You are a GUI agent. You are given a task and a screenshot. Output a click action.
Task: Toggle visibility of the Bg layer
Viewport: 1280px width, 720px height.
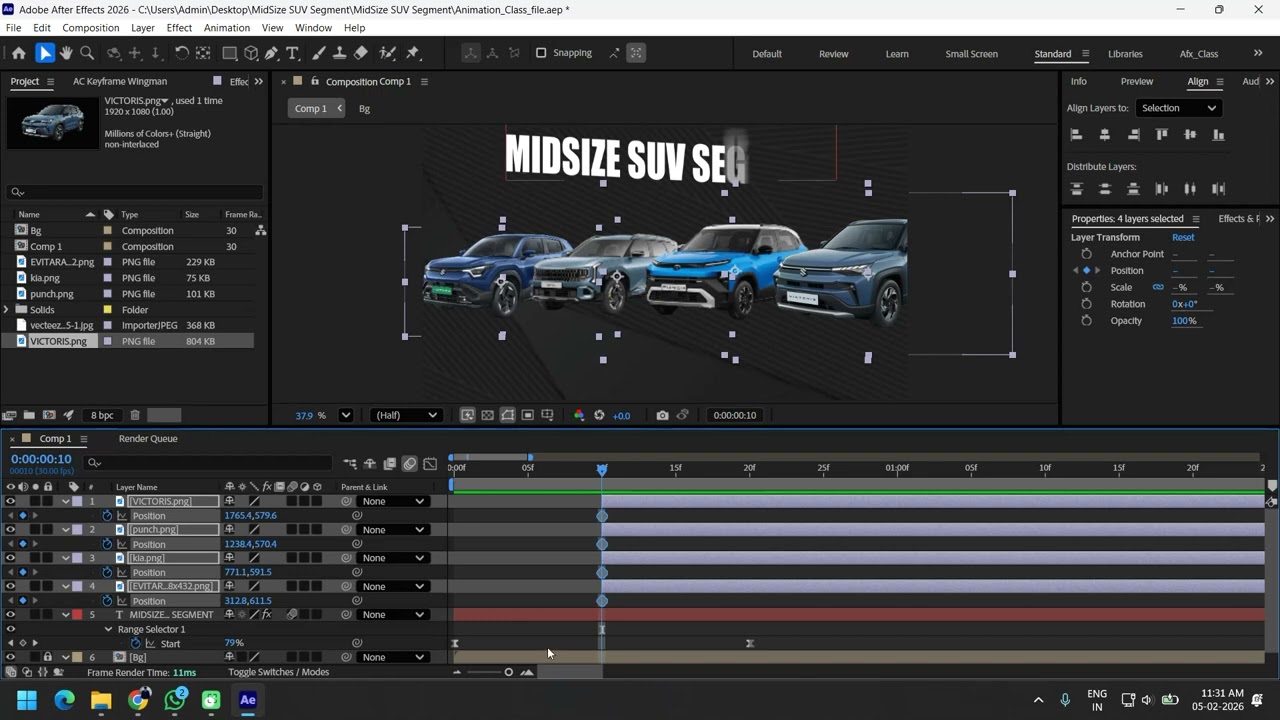pyautogui.click(x=10, y=657)
